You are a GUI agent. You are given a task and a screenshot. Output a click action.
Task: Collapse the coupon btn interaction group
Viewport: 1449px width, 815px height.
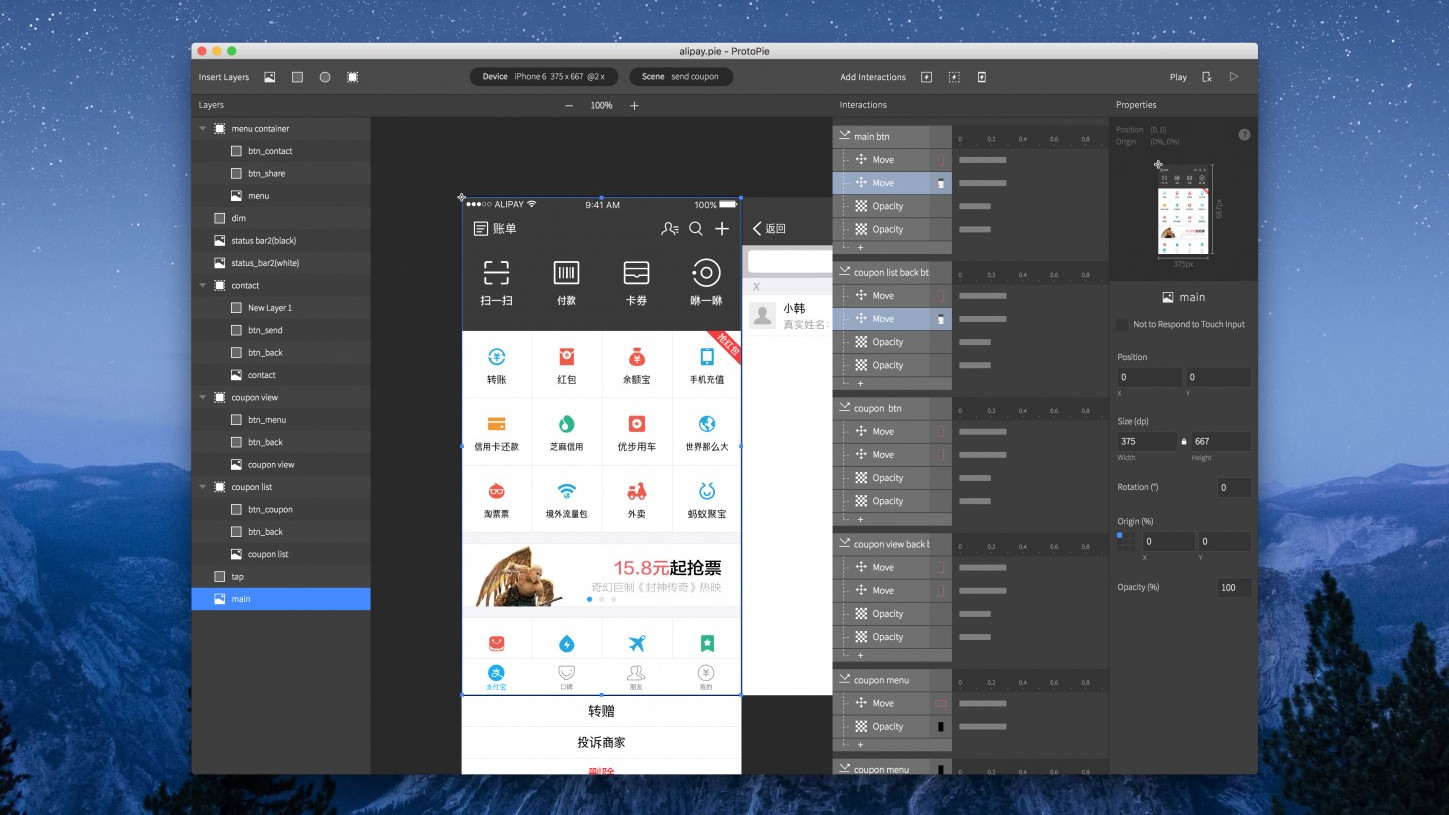click(x=844, y=408)
